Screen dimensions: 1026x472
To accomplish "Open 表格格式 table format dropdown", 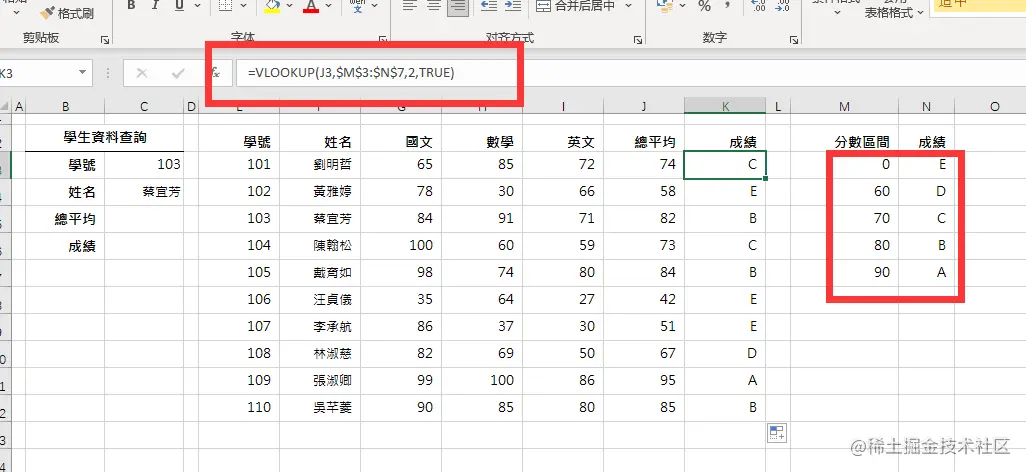I will (x=894, y=12).
